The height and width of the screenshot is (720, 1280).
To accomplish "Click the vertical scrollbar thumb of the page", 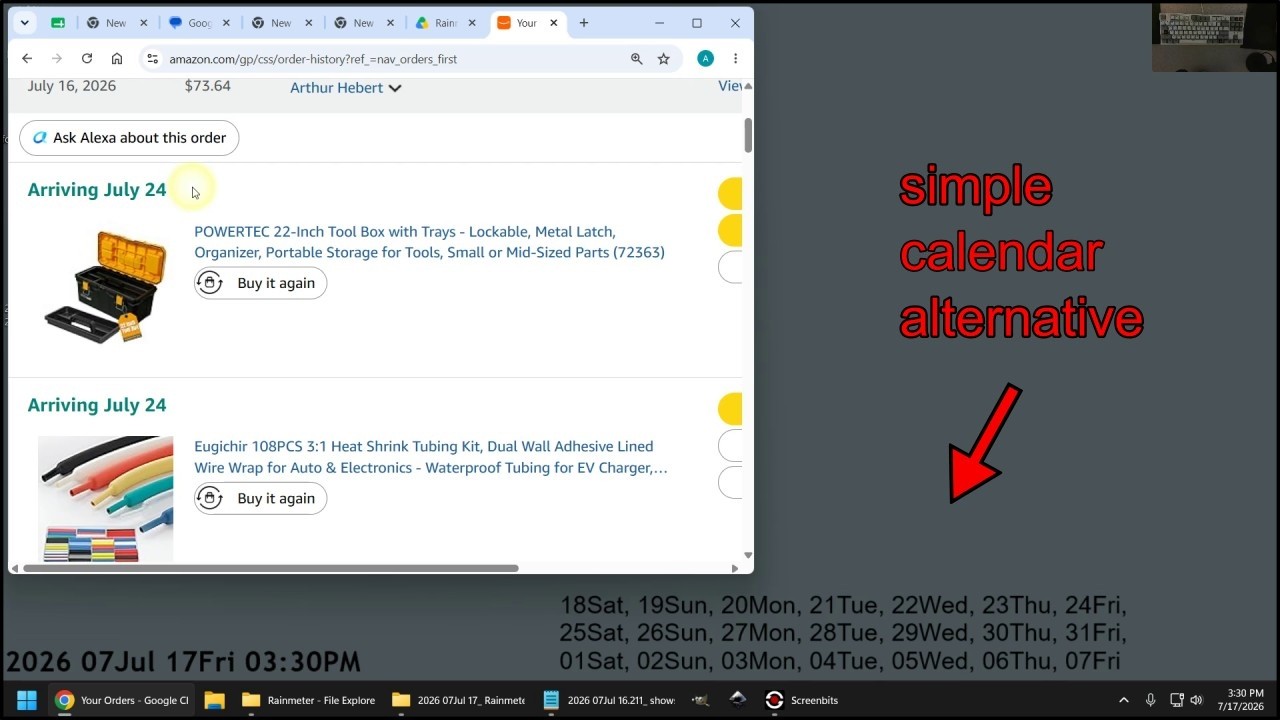I will pyautogui.click(x=748, y=136).
